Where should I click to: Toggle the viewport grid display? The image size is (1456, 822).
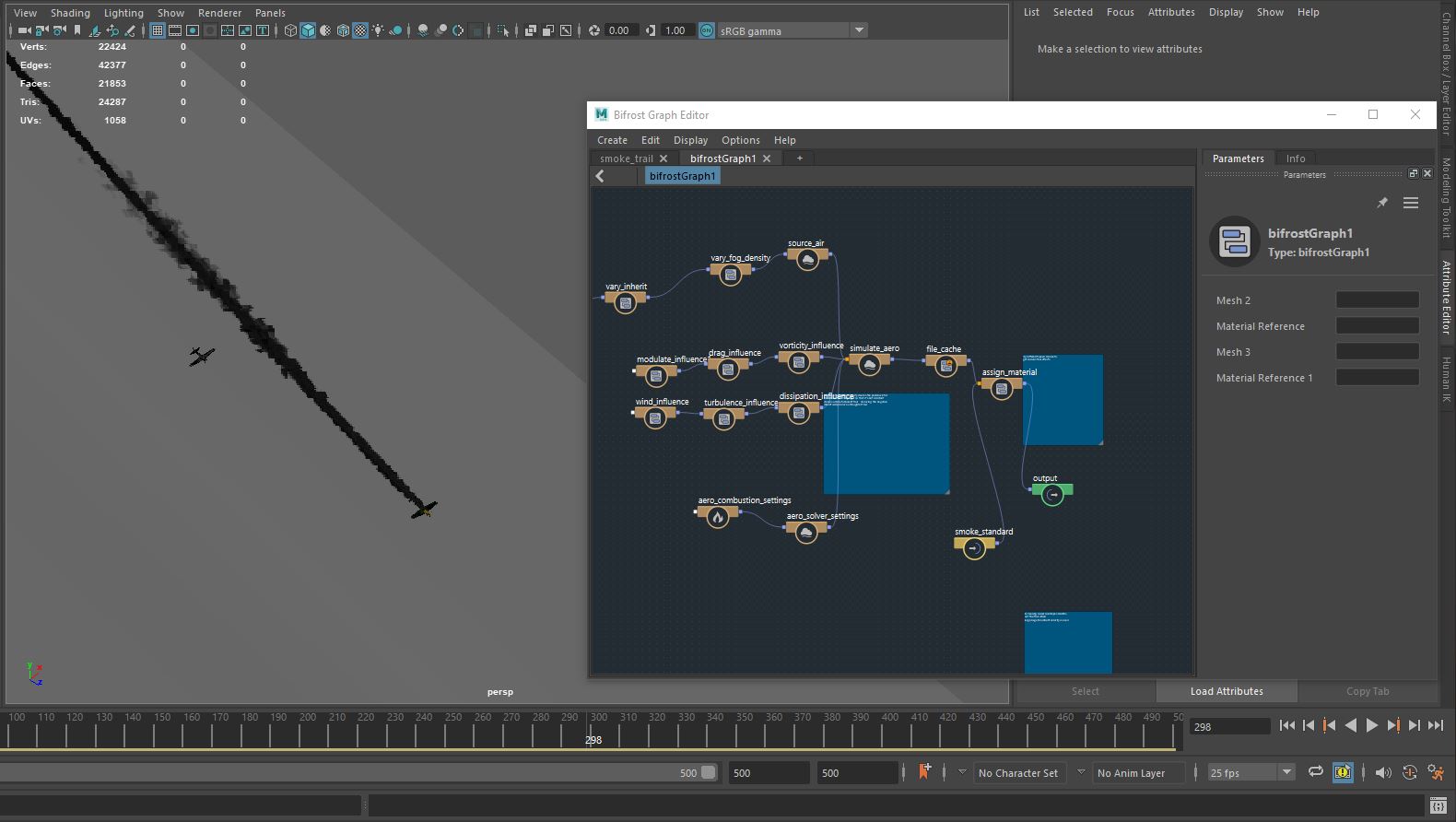click(x=158, y=30)
